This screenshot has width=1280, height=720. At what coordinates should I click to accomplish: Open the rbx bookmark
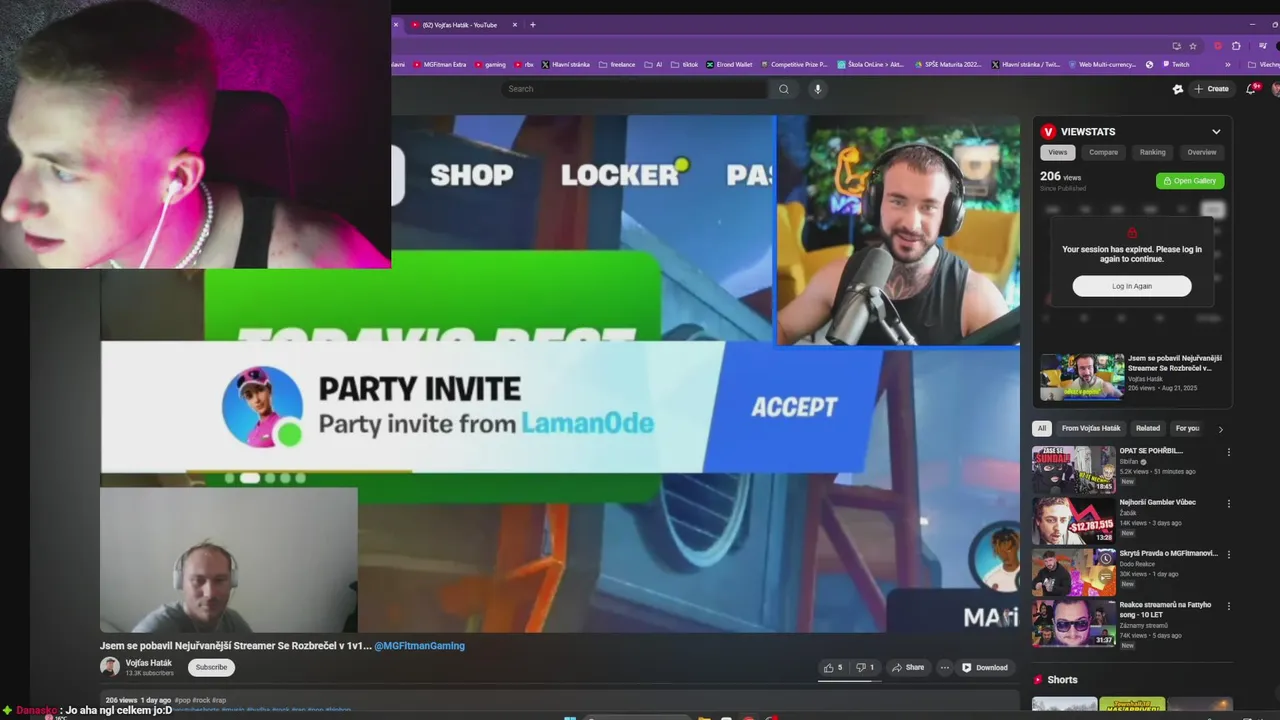pos(524,64)
